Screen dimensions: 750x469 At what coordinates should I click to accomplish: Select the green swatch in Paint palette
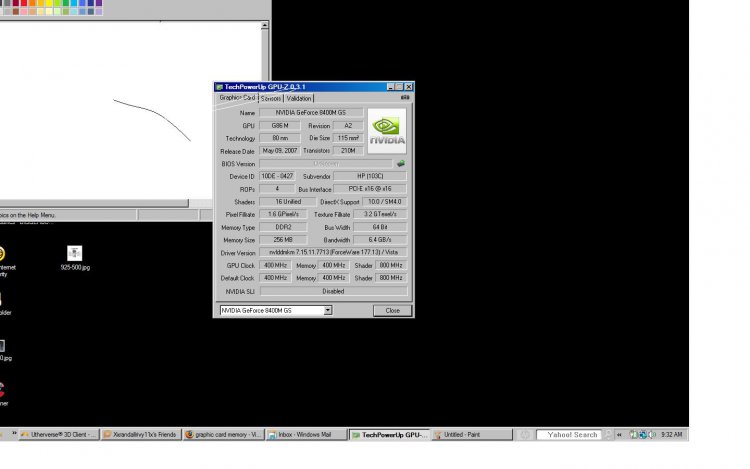(66, 3)
